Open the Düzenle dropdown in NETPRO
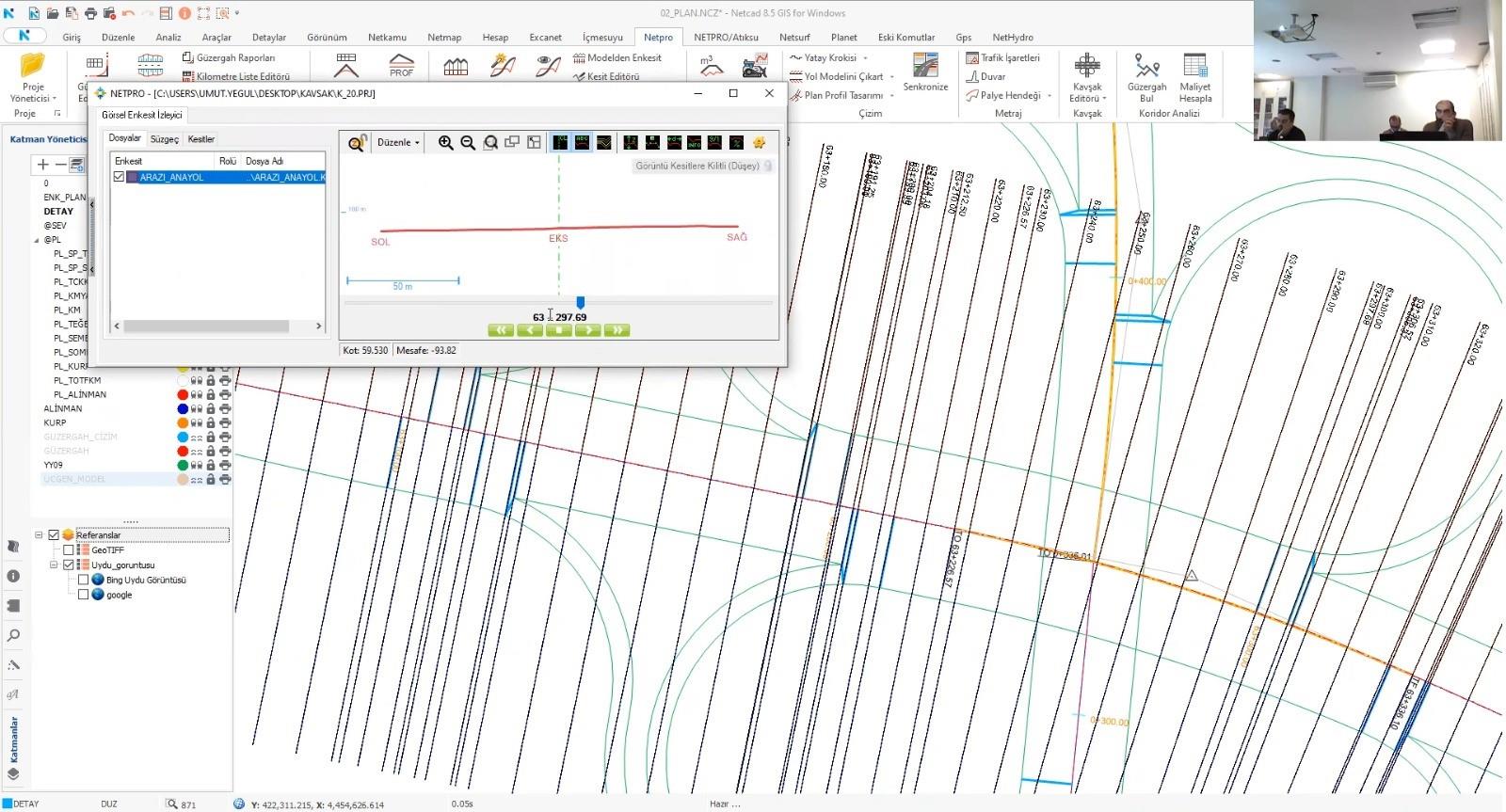The height and width of the screenshot is (812, 1506). pos(398,142)
